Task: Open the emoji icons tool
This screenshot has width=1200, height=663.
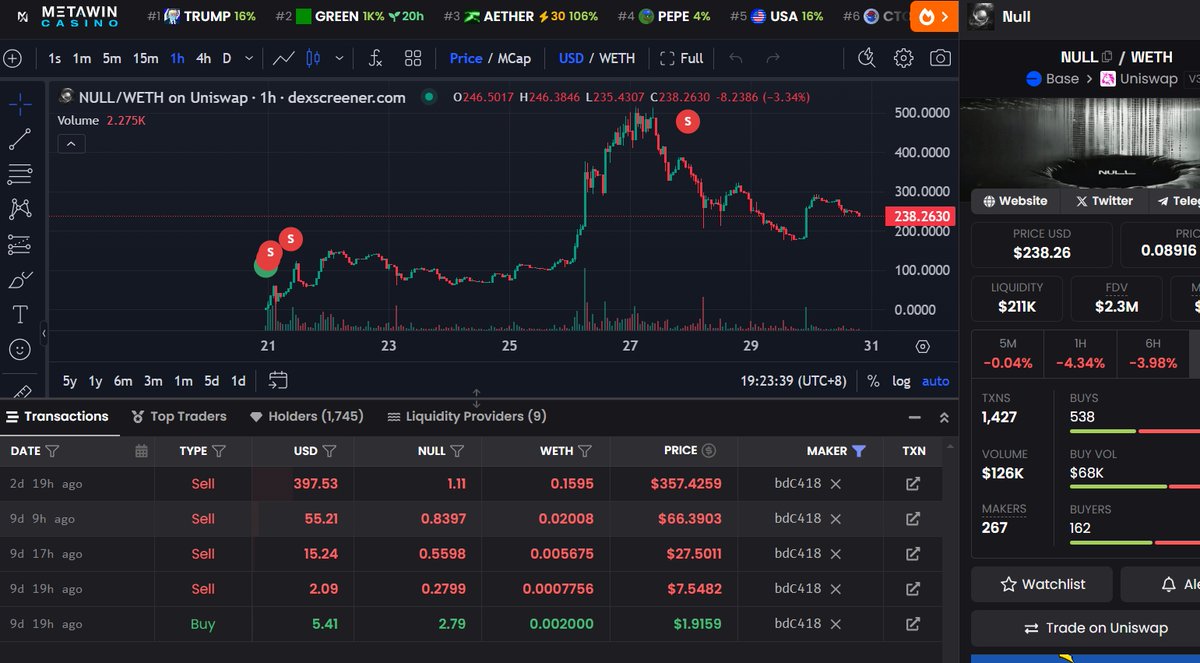Action: 20,350
